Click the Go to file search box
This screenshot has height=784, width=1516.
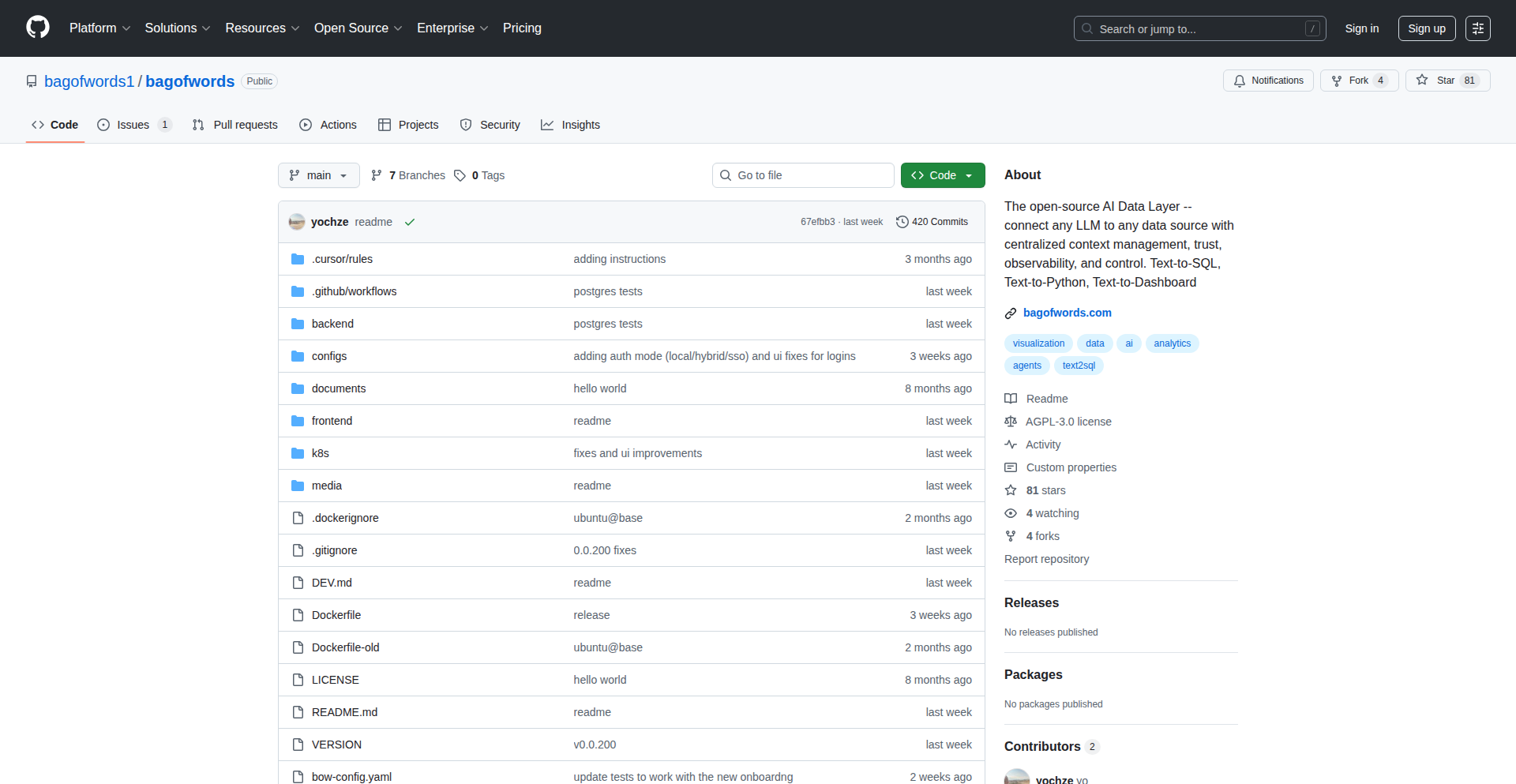pos(803,175)
